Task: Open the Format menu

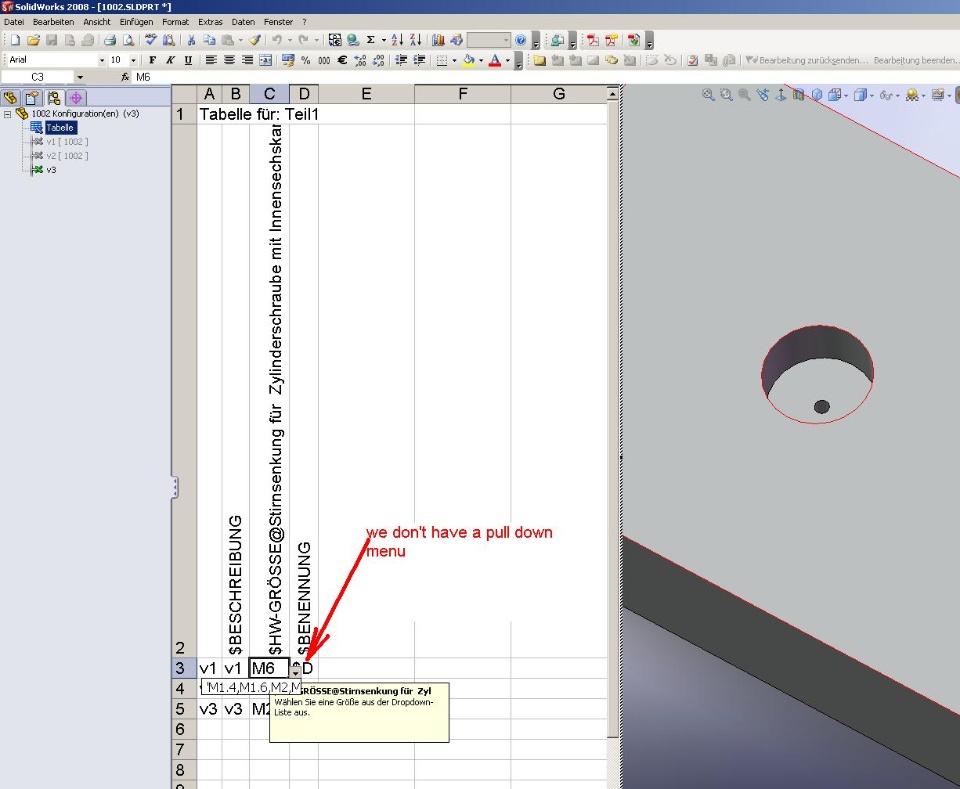Action: (x=175, y=22)
